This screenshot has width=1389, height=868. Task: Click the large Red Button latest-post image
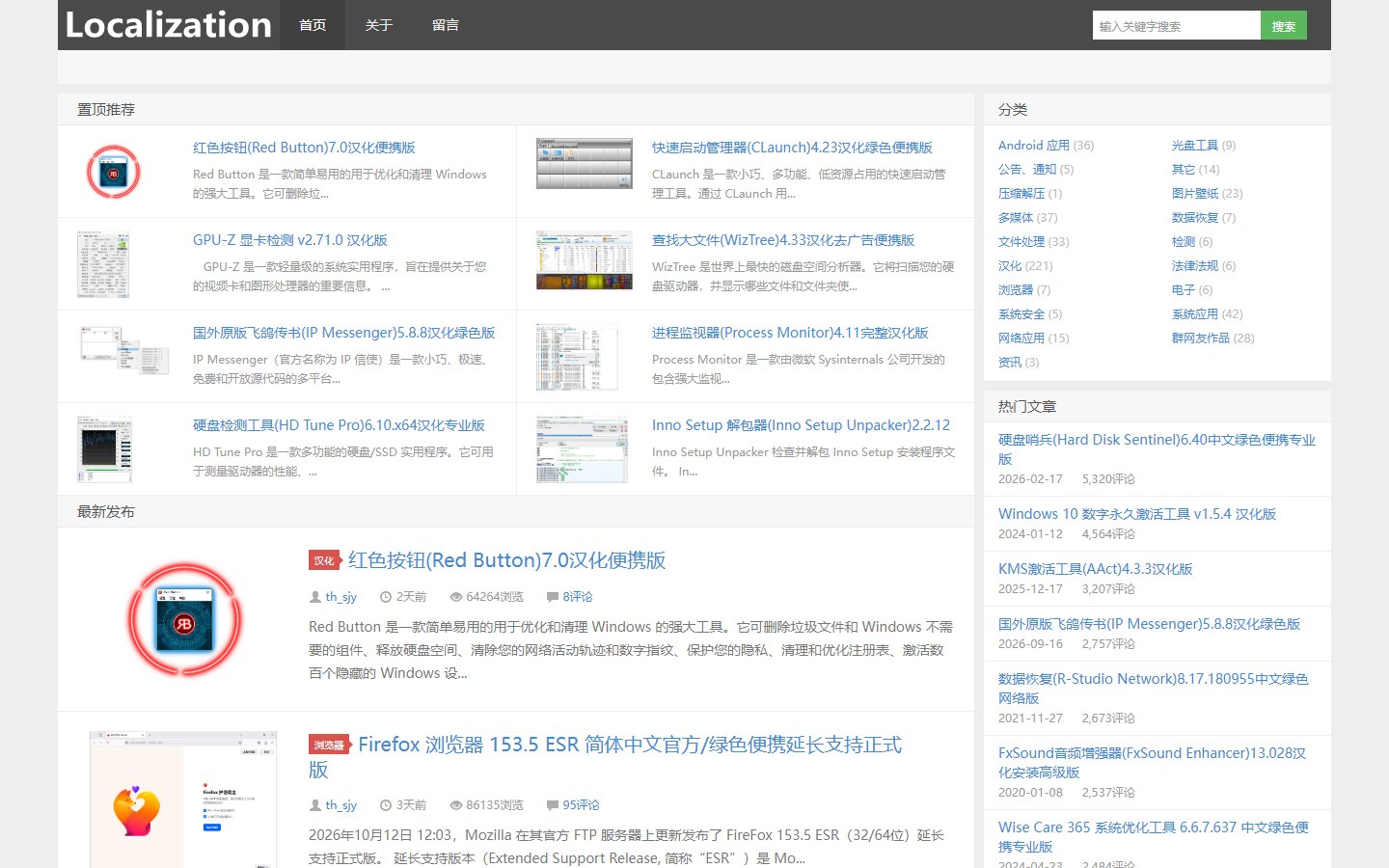pos(183,619)
